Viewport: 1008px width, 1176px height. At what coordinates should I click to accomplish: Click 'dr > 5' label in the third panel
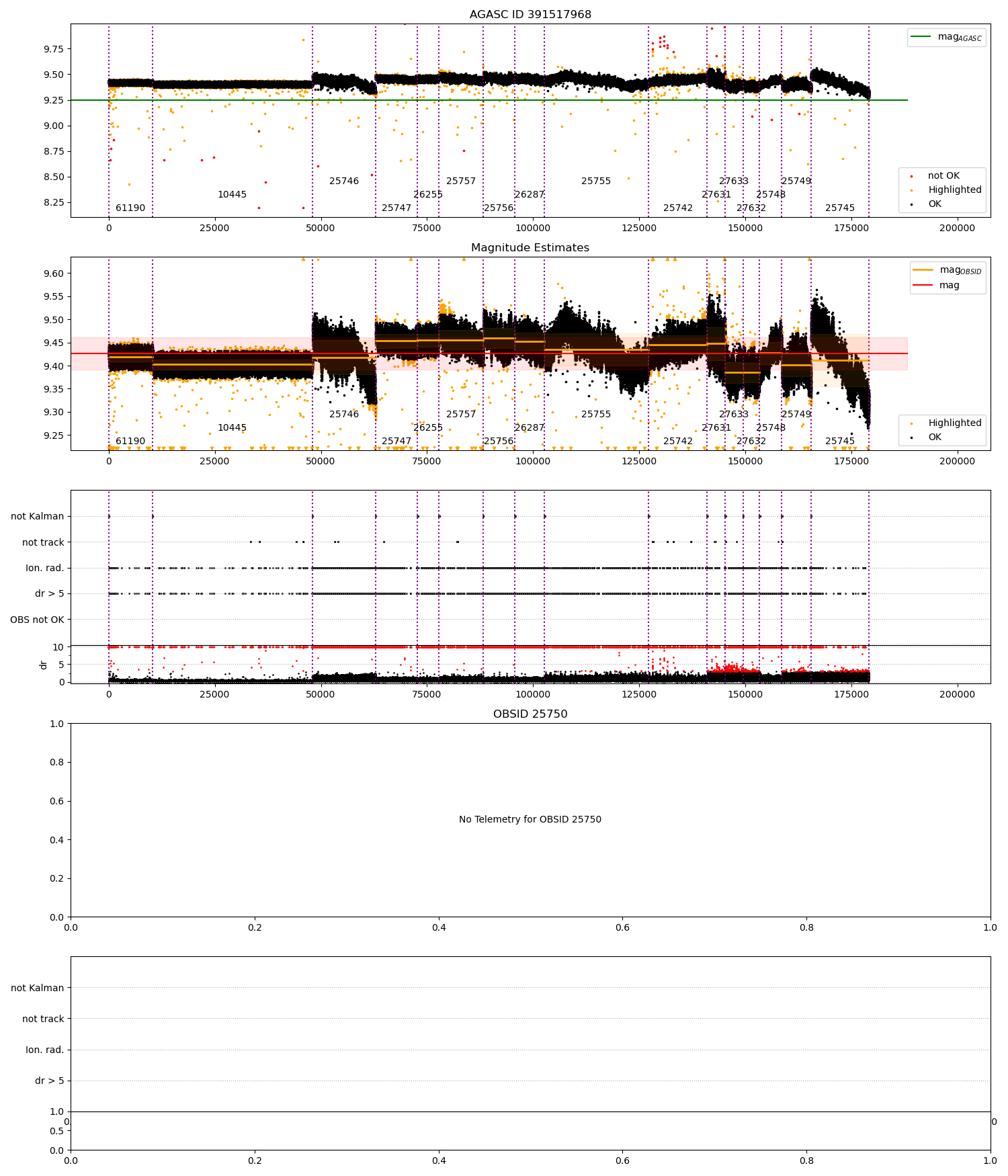[50, 594]
